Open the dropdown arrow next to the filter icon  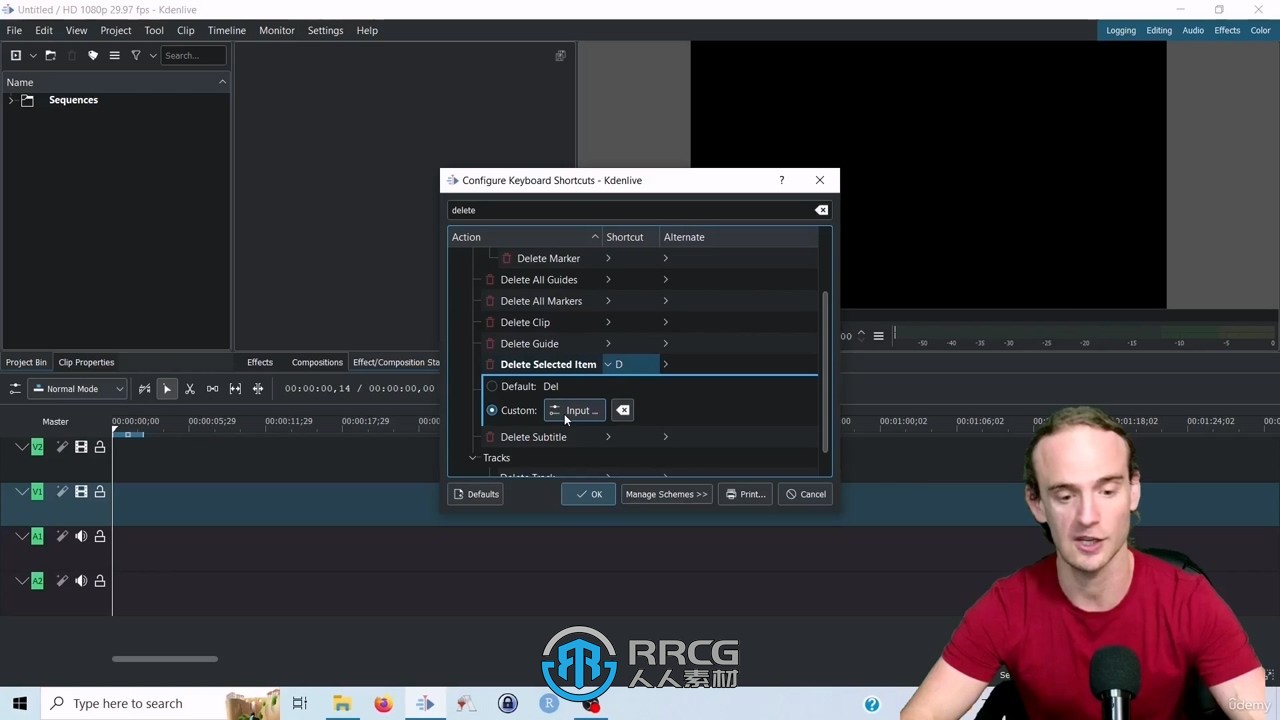point(153,55)
